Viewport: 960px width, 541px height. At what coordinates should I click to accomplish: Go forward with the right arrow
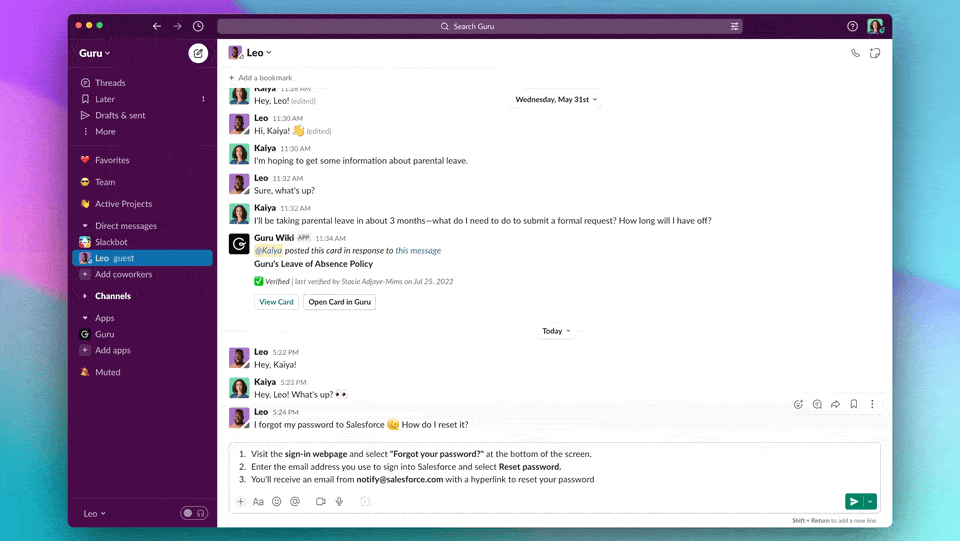(x=177, y=26)
